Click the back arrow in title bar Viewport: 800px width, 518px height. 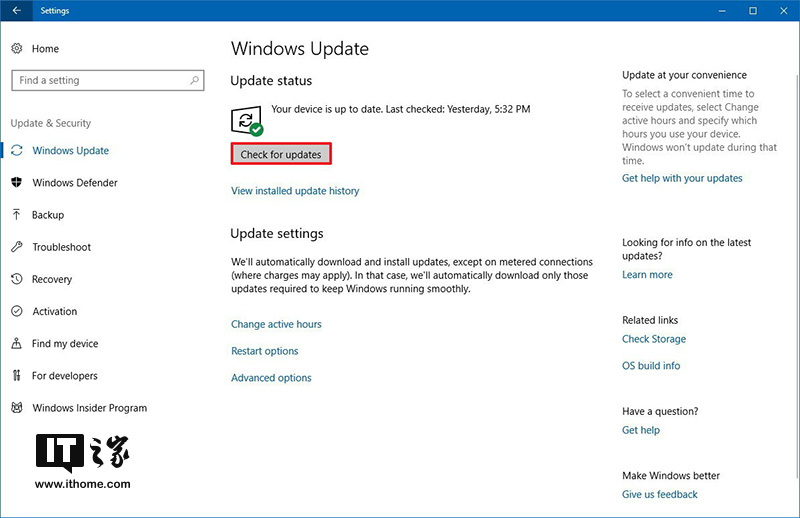pyautogui.click(x=16, y=10)
